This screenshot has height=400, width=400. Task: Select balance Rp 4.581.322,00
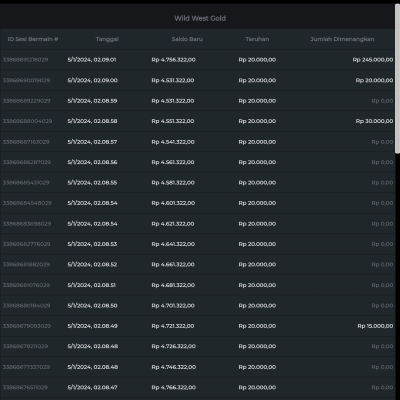tap(173, 183)
